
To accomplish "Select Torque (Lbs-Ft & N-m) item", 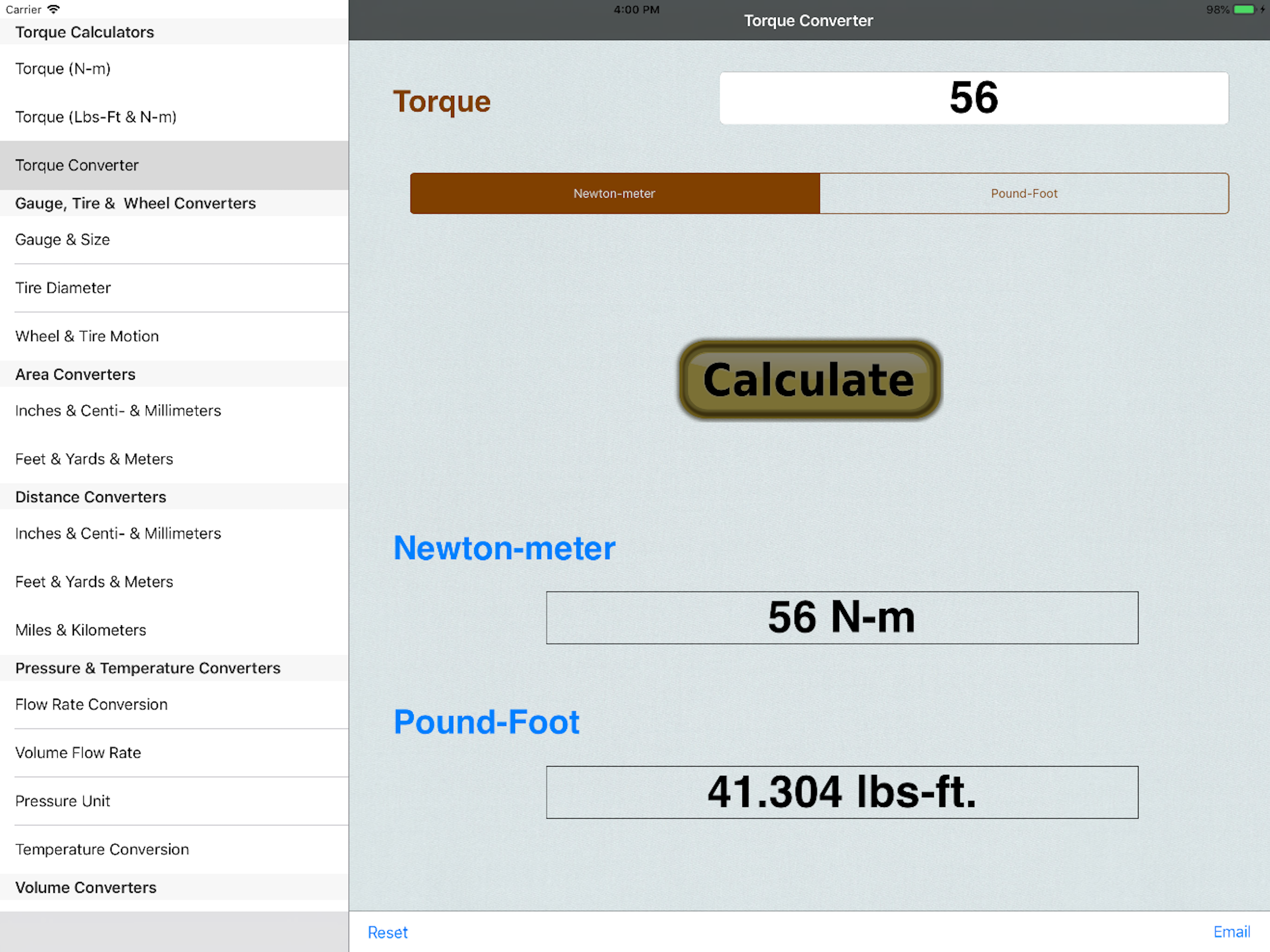I will [x=96, y=117].
